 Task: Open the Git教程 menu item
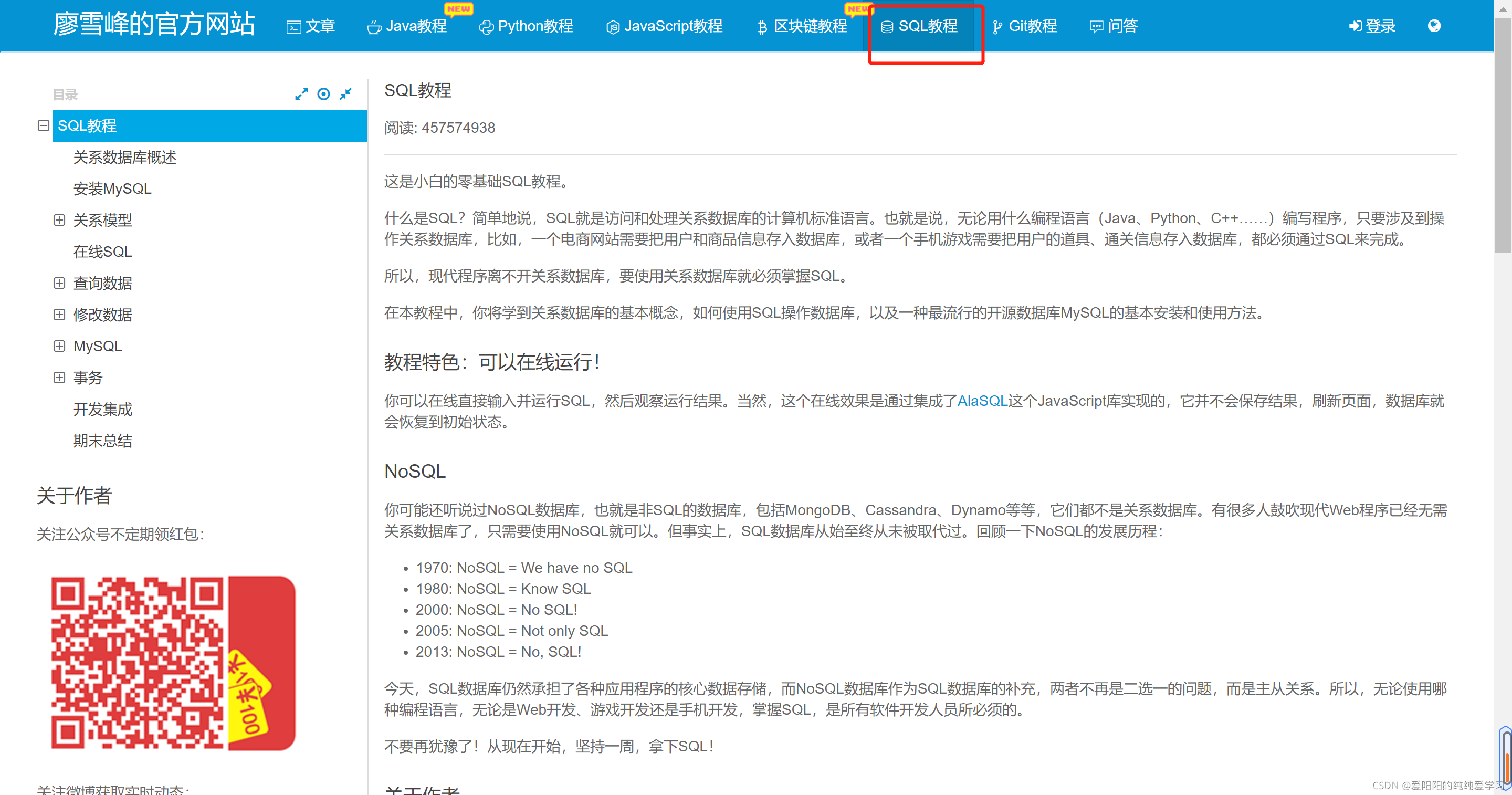[1024, 26]
